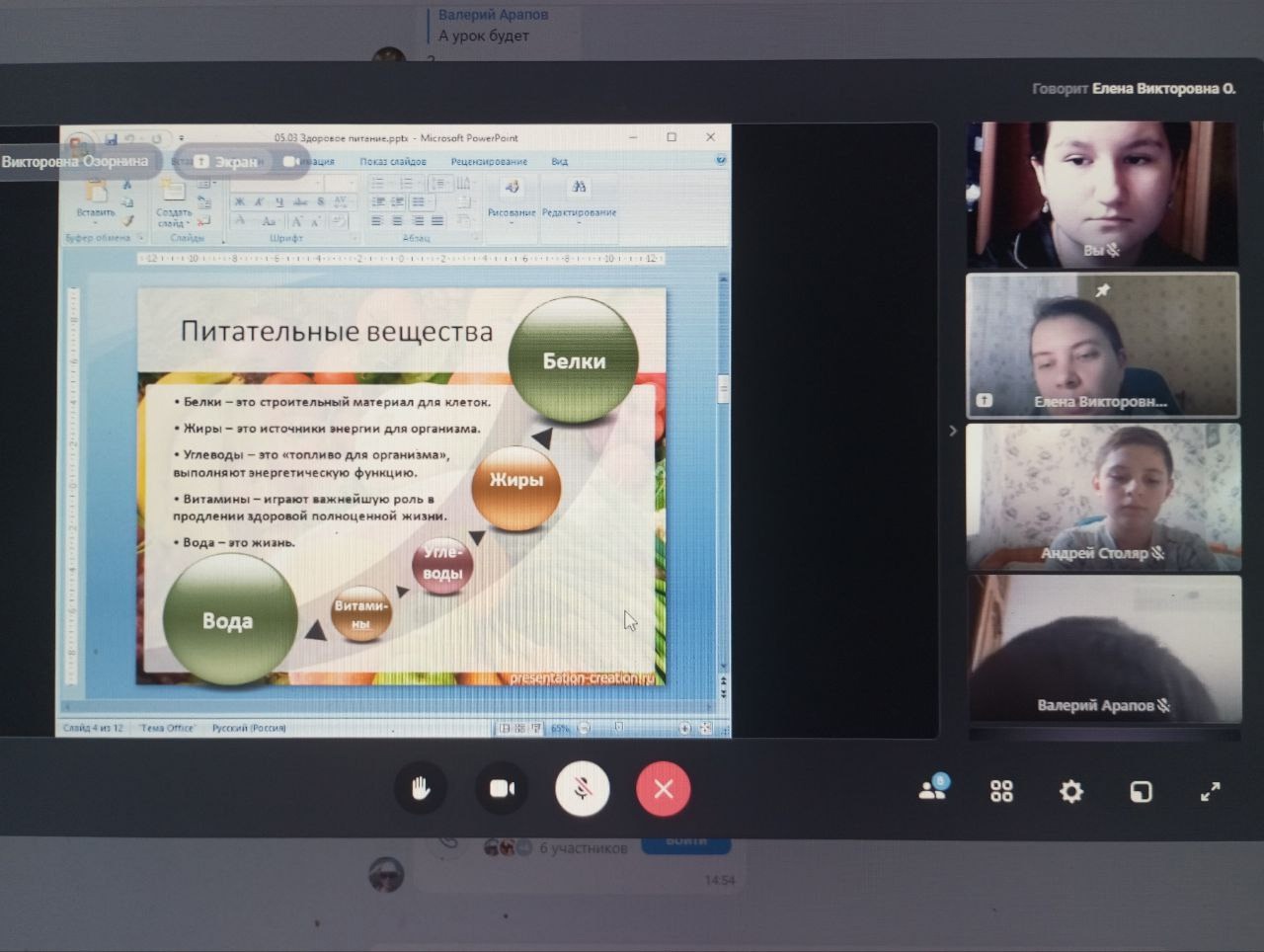Screen dimensions: 1264x952
Task: Click the Save icon in Quick Access
Action: (112, 139)
